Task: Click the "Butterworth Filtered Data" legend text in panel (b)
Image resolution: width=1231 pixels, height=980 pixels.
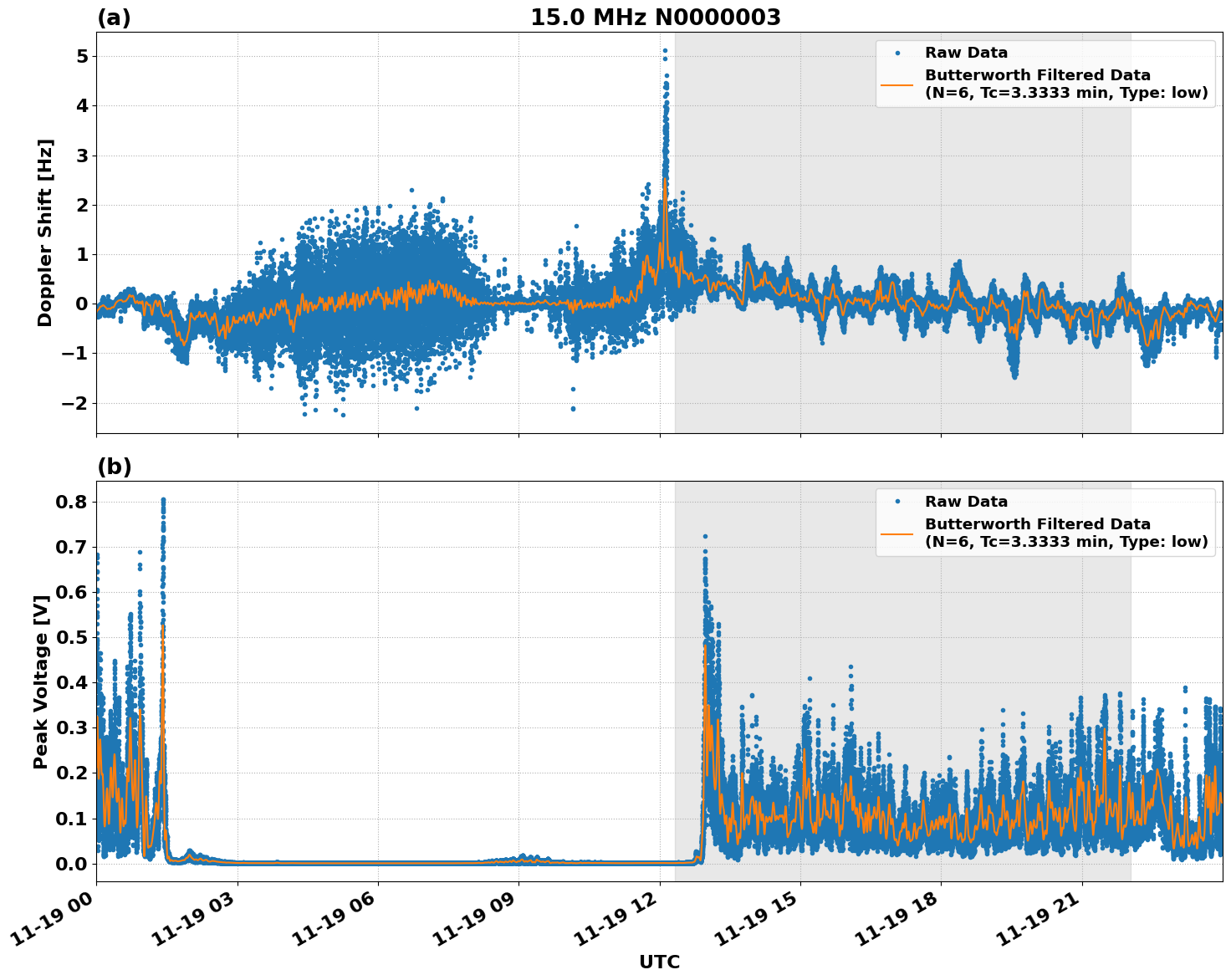Action: pos(1037,524)
